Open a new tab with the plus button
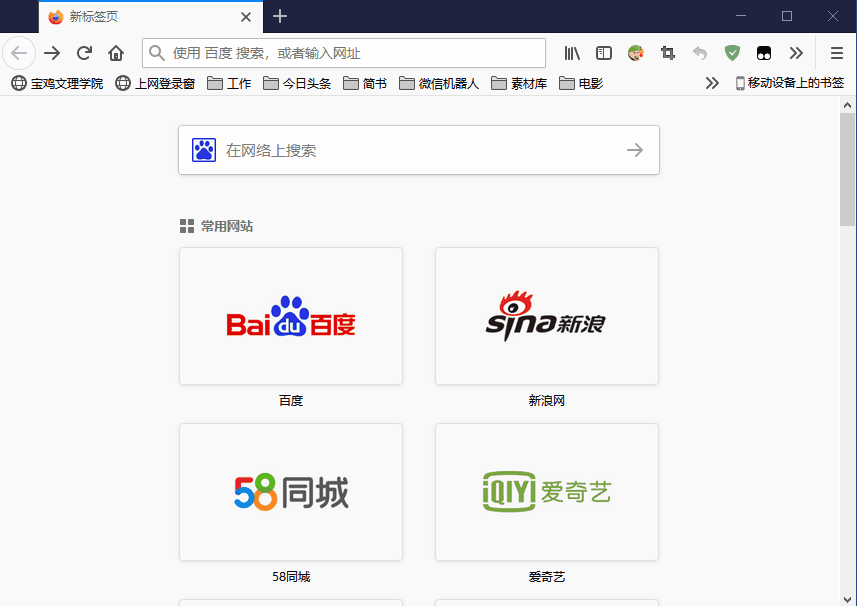The height and width of the screenshot is (606, 857). (280, 16)
